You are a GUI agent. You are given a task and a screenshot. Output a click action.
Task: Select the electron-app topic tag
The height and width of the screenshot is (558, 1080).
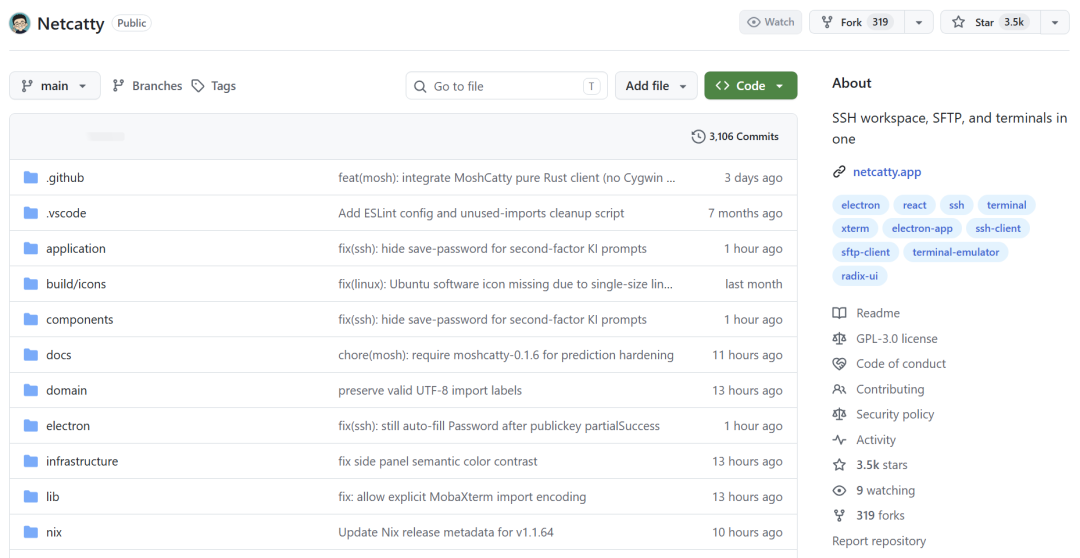(x=922, y=229)
